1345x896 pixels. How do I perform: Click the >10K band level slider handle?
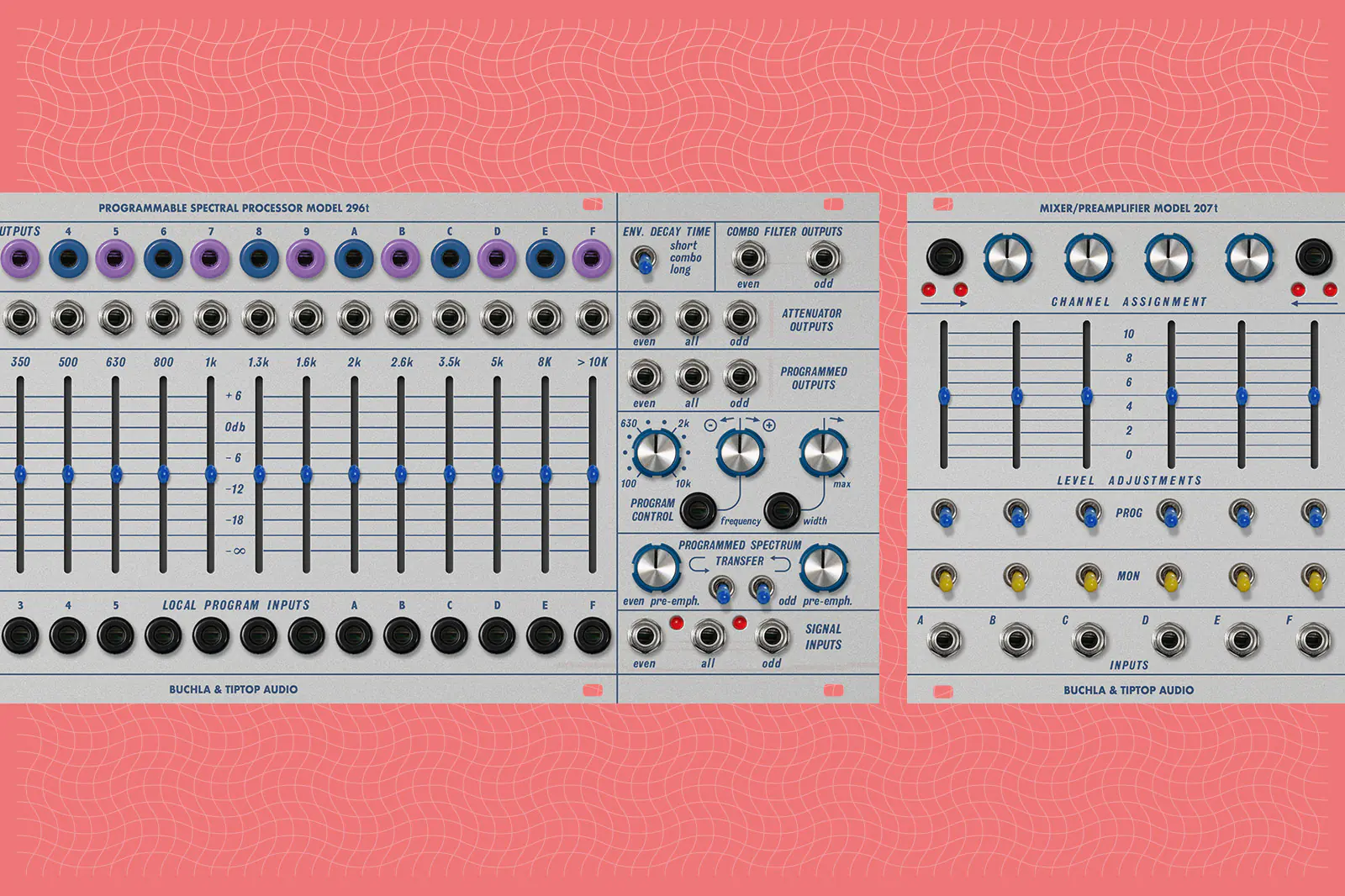click(x=593, y=475)
